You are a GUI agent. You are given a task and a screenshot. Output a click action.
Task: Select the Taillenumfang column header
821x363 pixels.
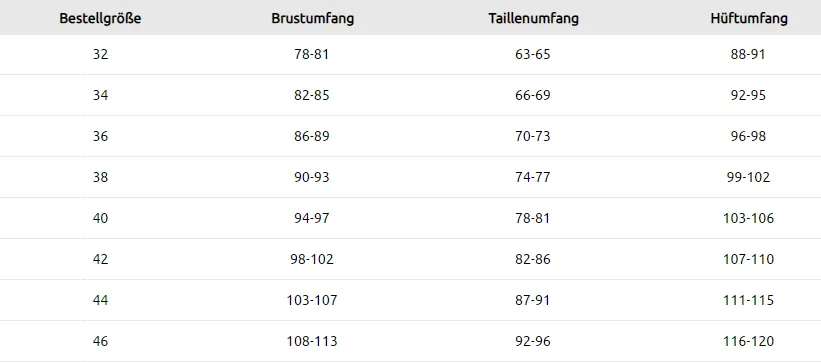tap(534, 18)
